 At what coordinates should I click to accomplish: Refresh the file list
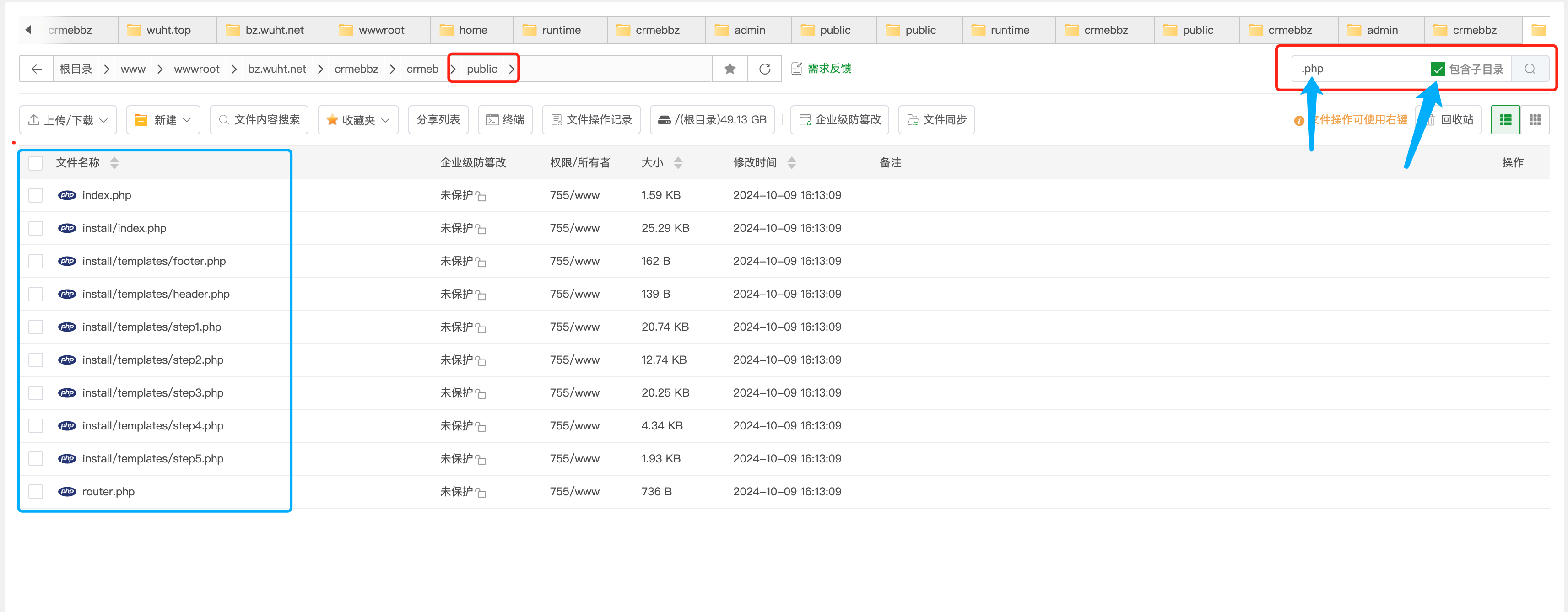click(764, 69)
